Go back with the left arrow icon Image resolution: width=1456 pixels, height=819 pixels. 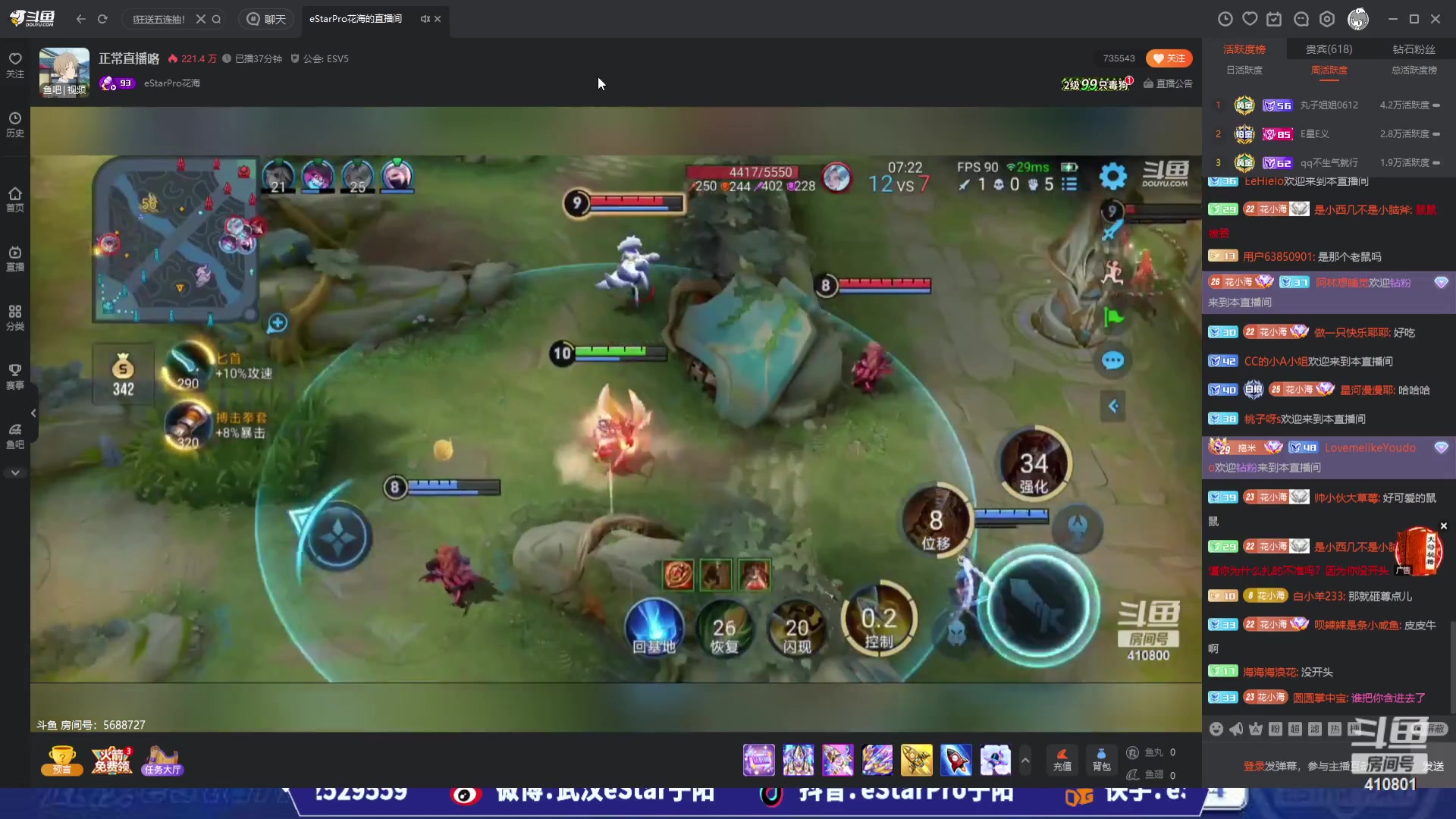point(81,19)
